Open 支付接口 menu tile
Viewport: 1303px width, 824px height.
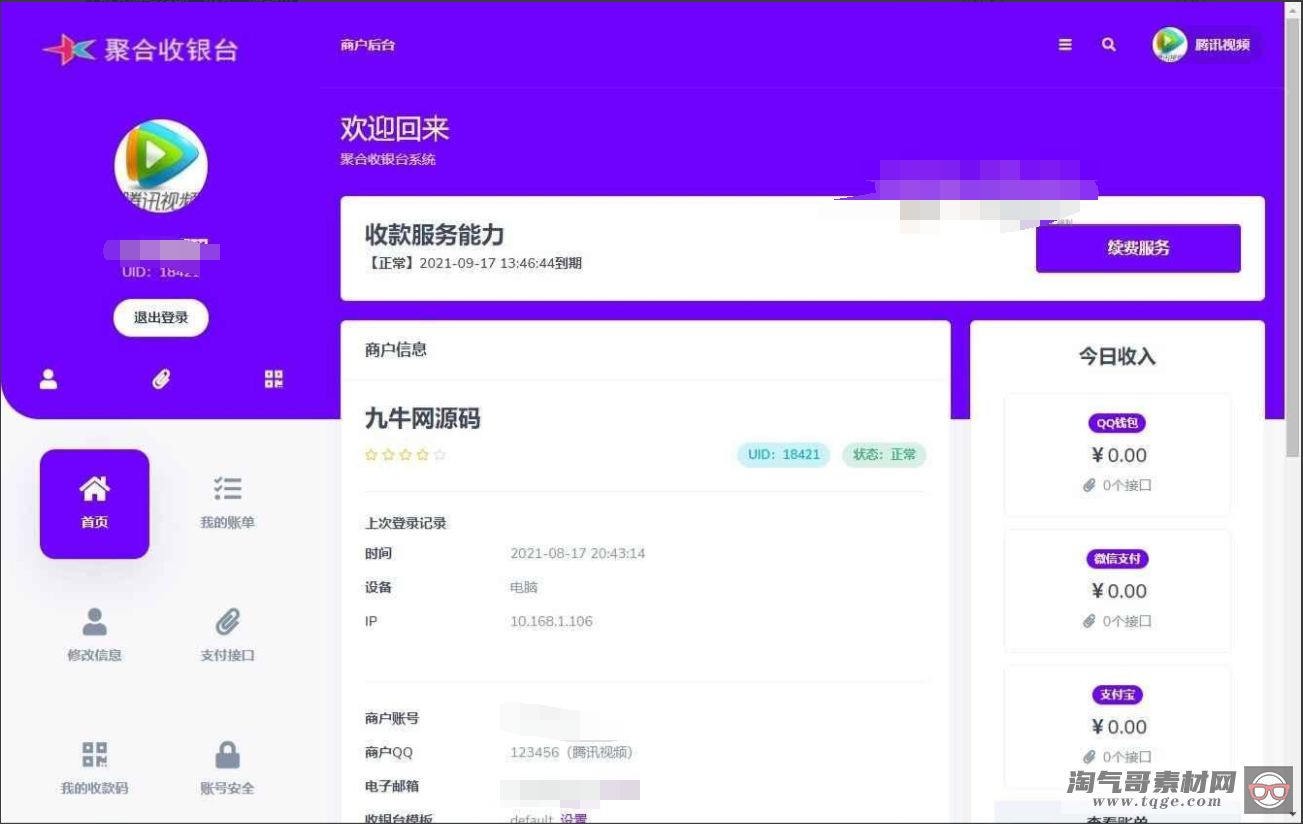click(x=228, y=636)
